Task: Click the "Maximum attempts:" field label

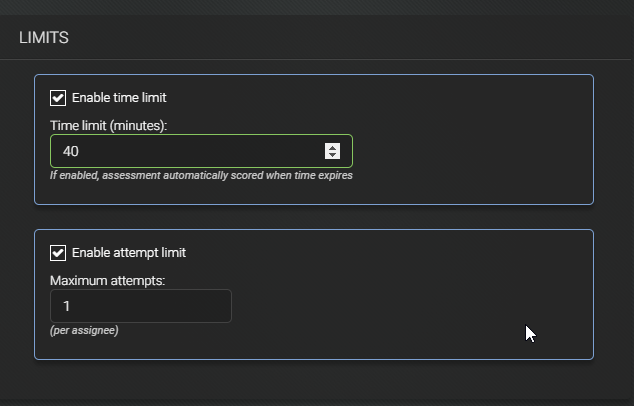Action: 108,281
